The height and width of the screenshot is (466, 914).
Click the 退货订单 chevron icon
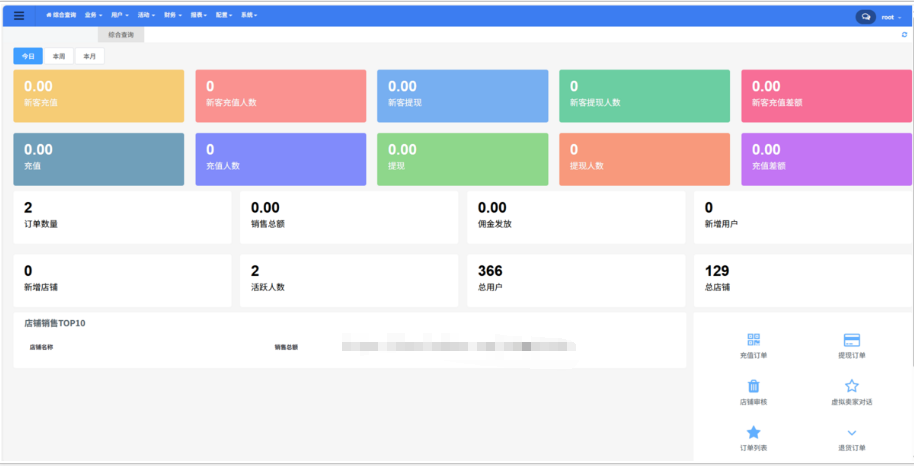(852, 432)
